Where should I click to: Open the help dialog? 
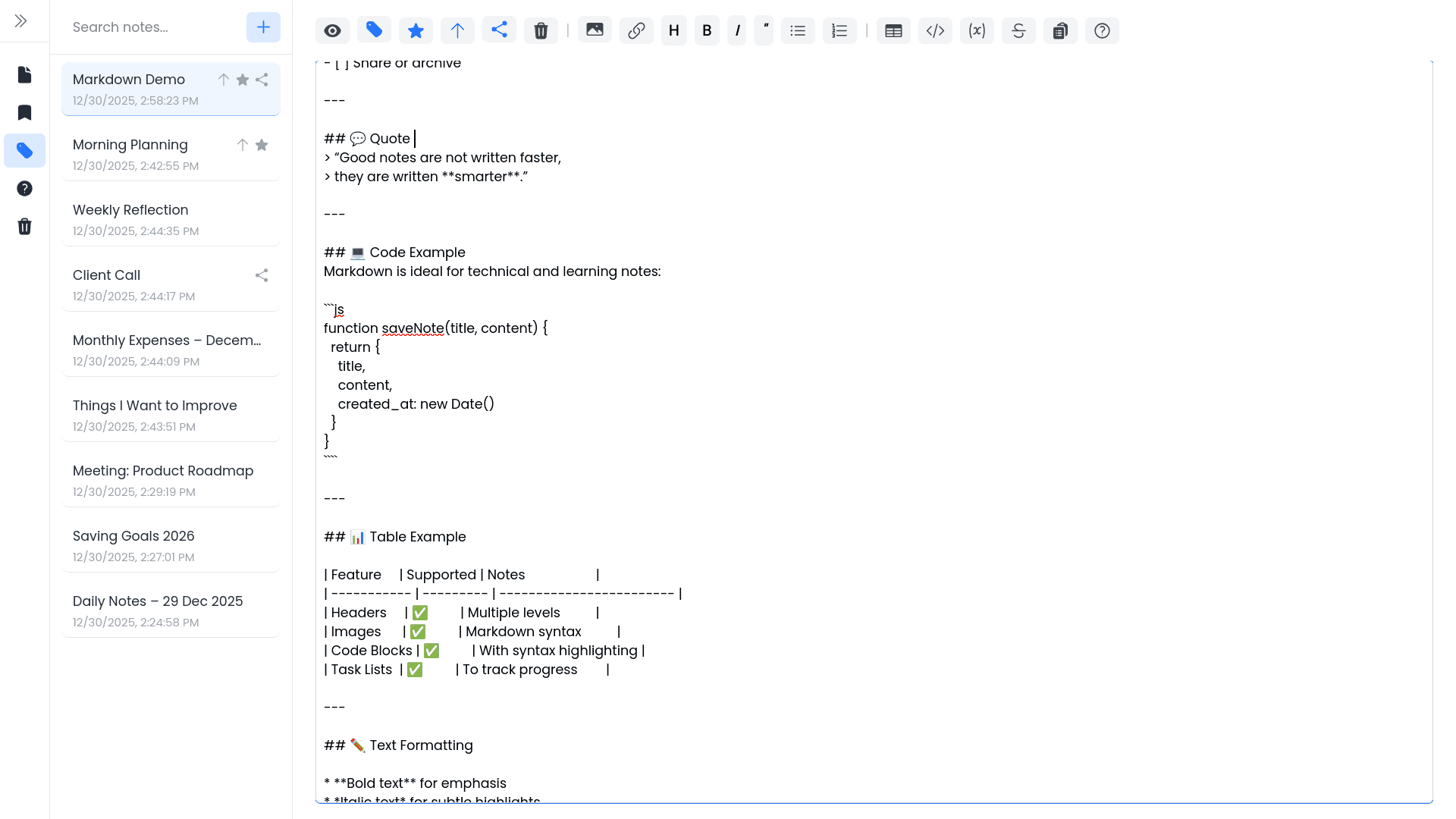(1102, 30)
